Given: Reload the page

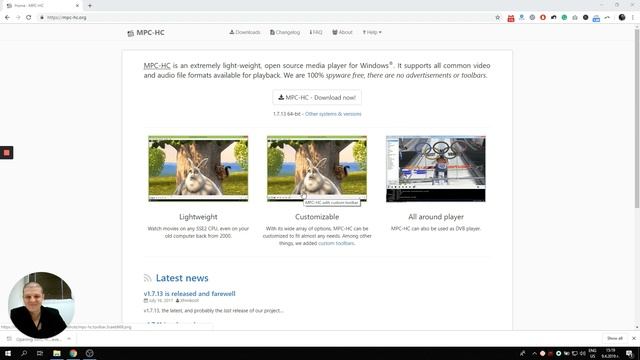Looking at the screenshot, I should tap(29, 18).
